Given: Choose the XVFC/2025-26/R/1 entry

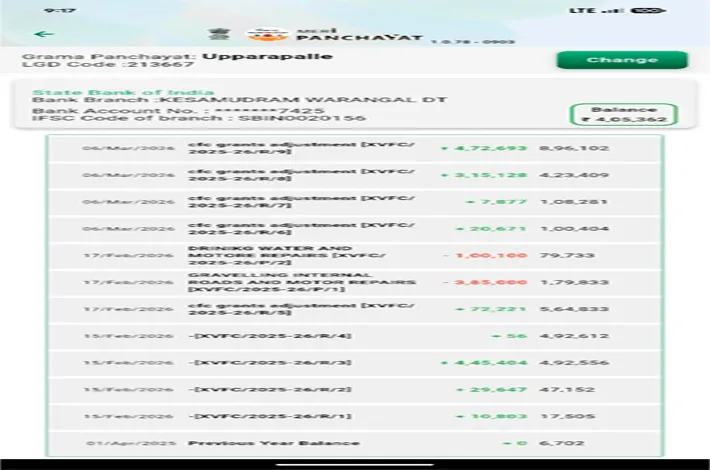Looking at the screenshot, I should [354, 416].
